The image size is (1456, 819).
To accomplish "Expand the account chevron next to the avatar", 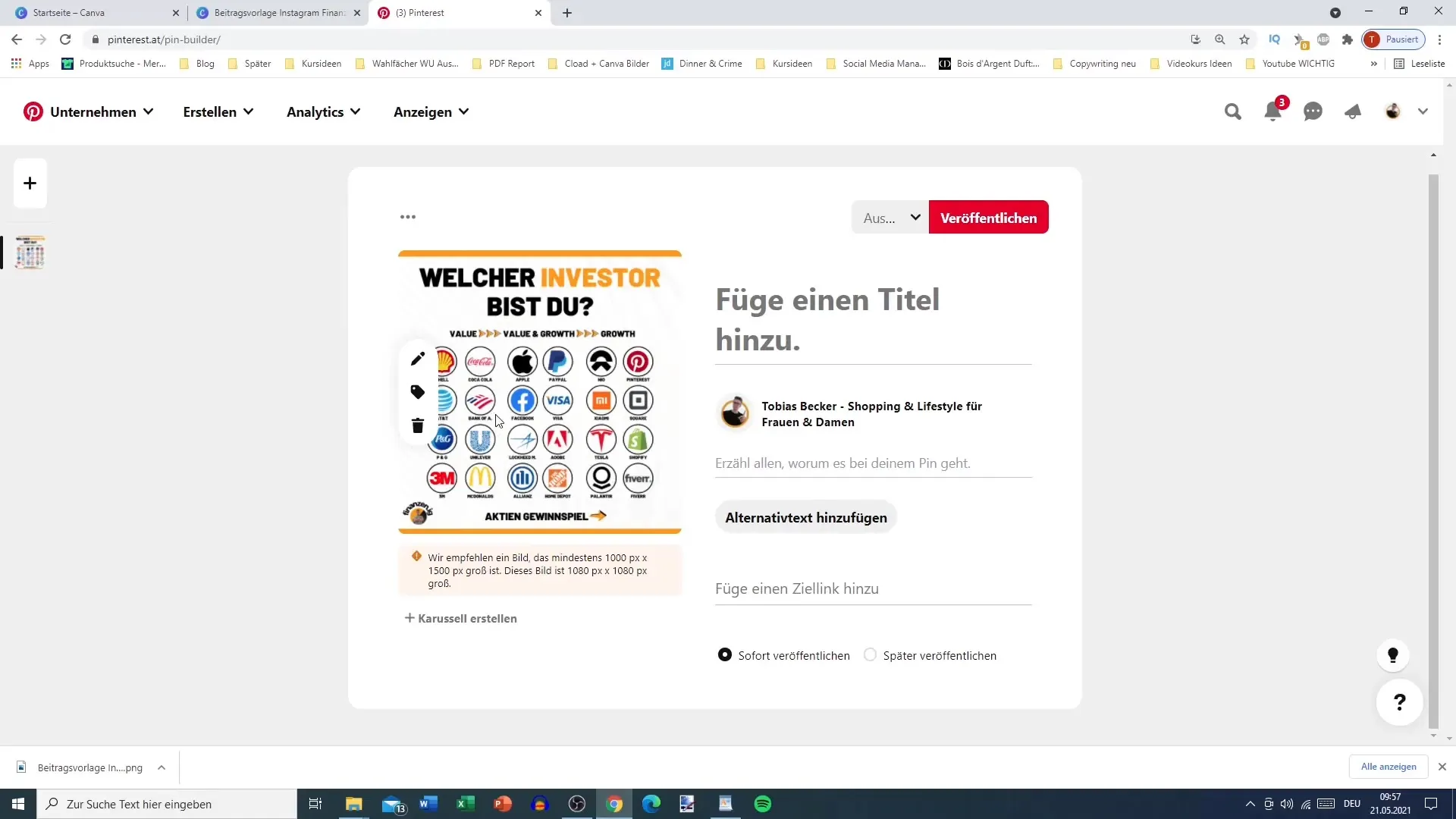I will (1423, 111).
